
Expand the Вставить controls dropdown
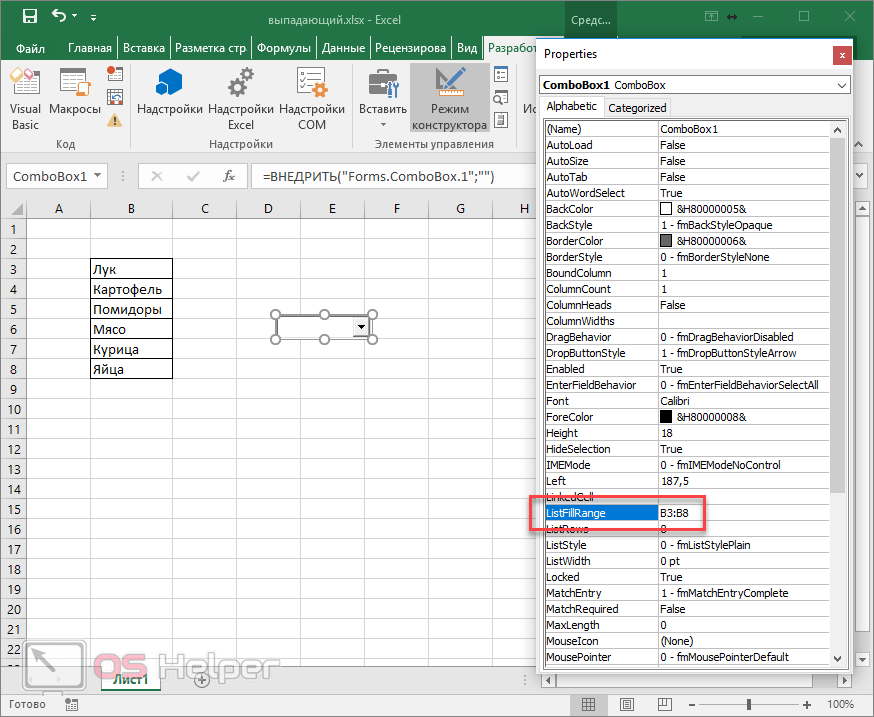click(x=383, y=124)
